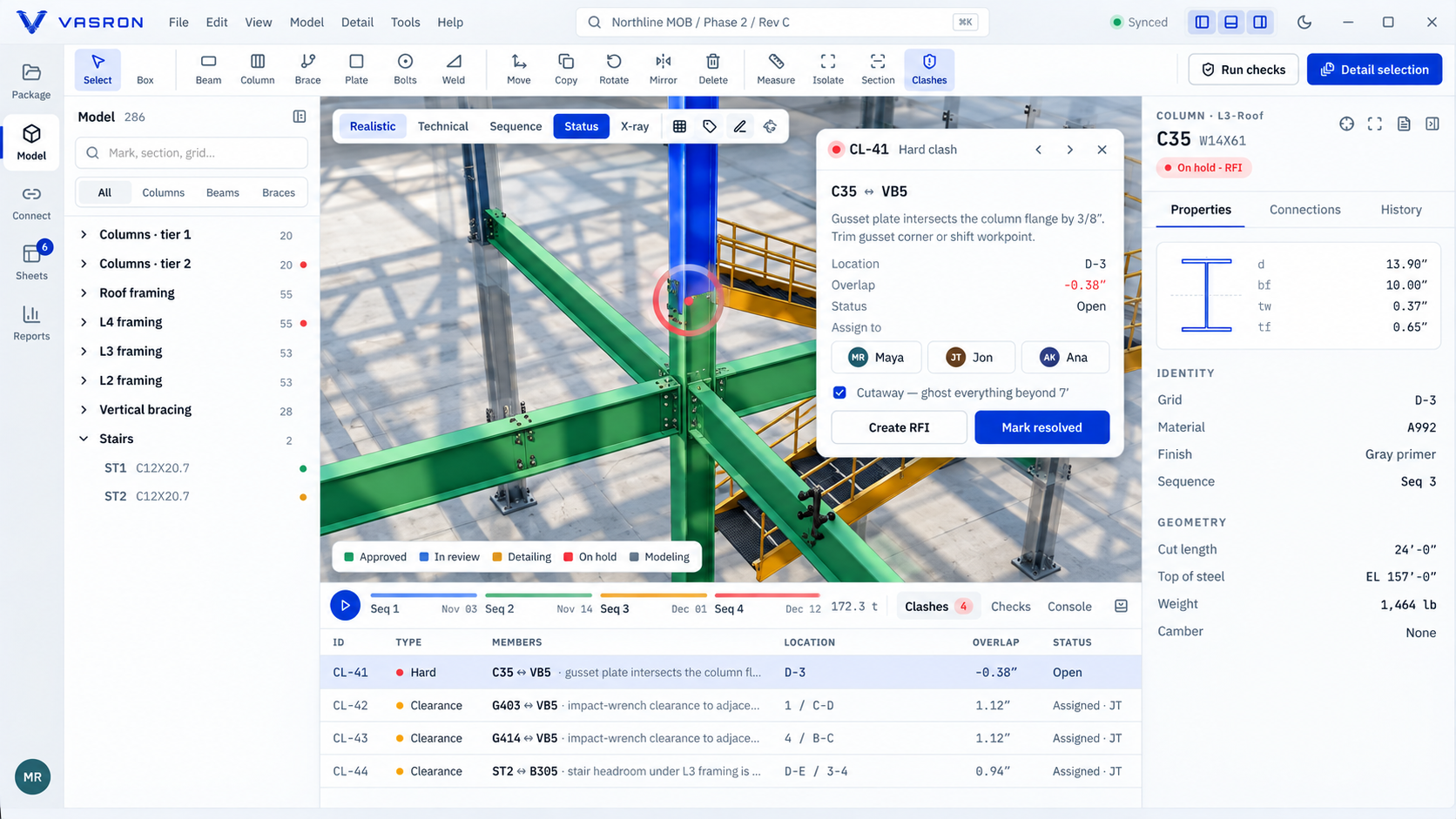Toggle the Clashes toolbar mode
Screen dimensions: 1456x819
coord(929,70)
